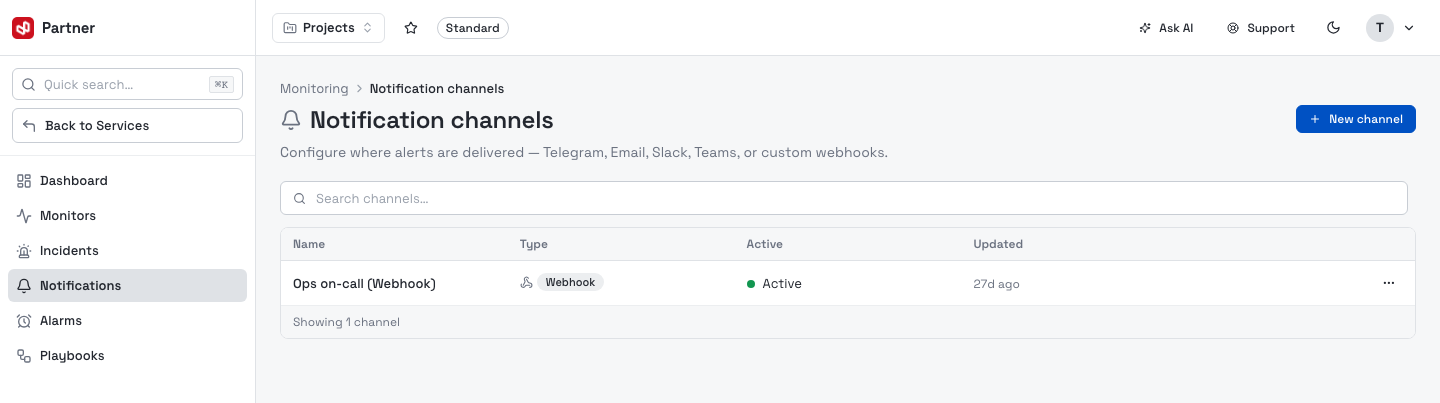Click the bell icon beside page title
The height and width of the screenshot is (403, 1440).
click(x=291, y=121)
